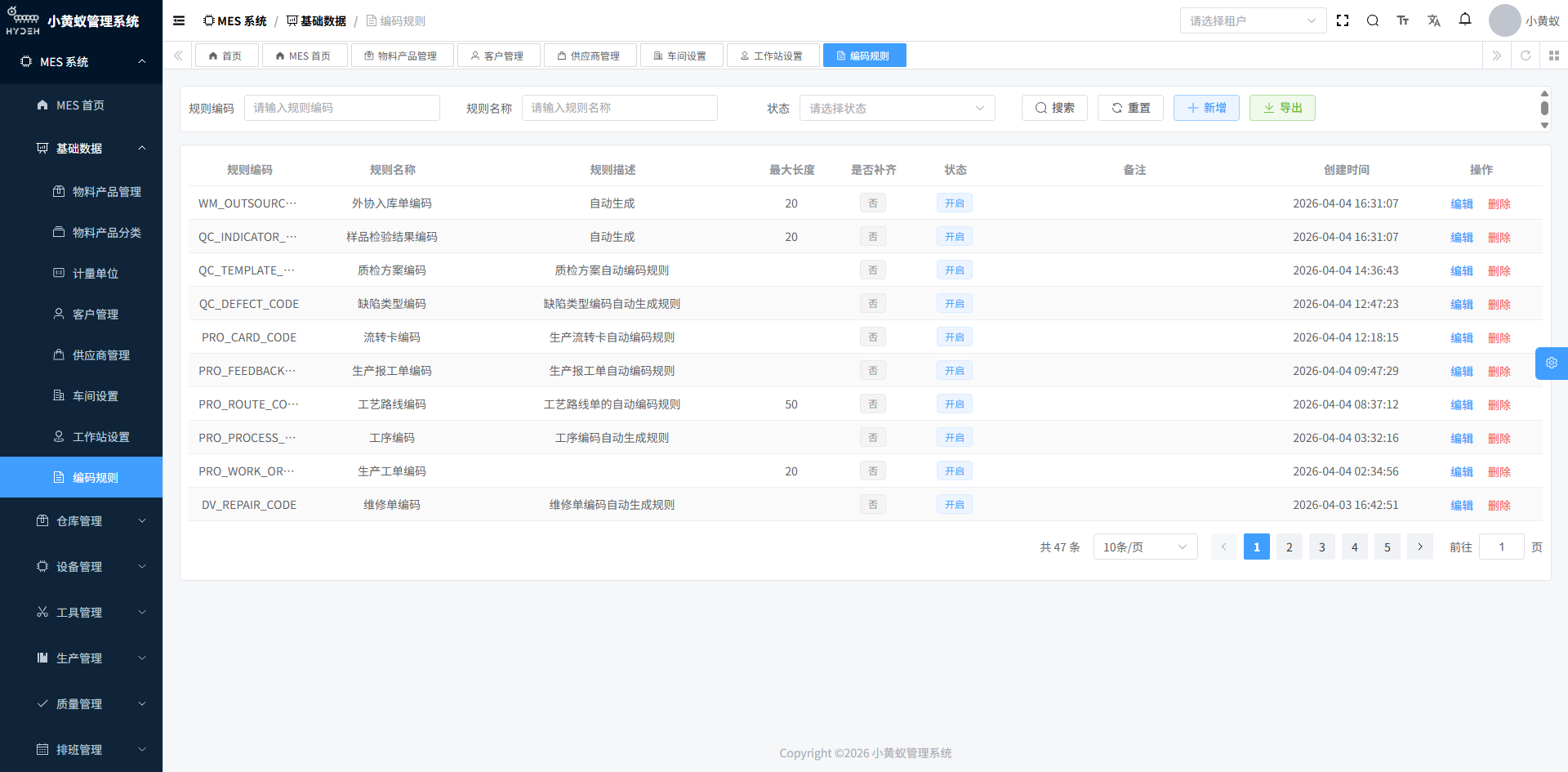The width and height of the screenshot is (1568, 772).
Task: Open the tab grid menu icon
Action: click(x=1554, y=56)
